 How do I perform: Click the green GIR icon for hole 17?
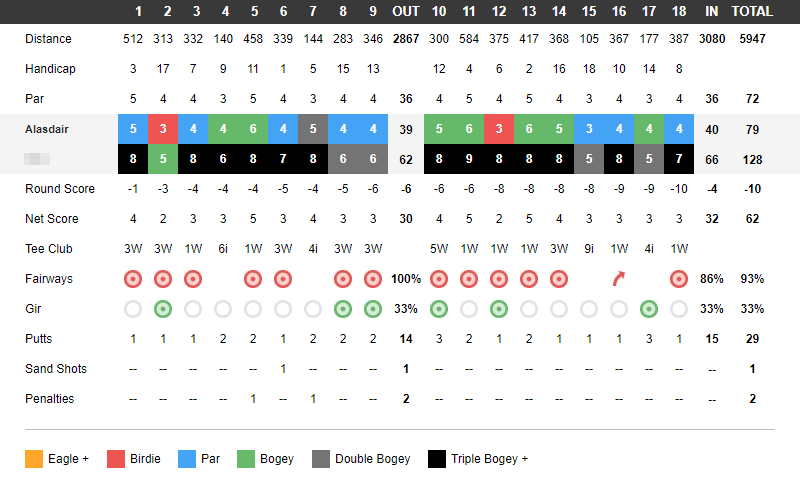(x=648, y=309)
